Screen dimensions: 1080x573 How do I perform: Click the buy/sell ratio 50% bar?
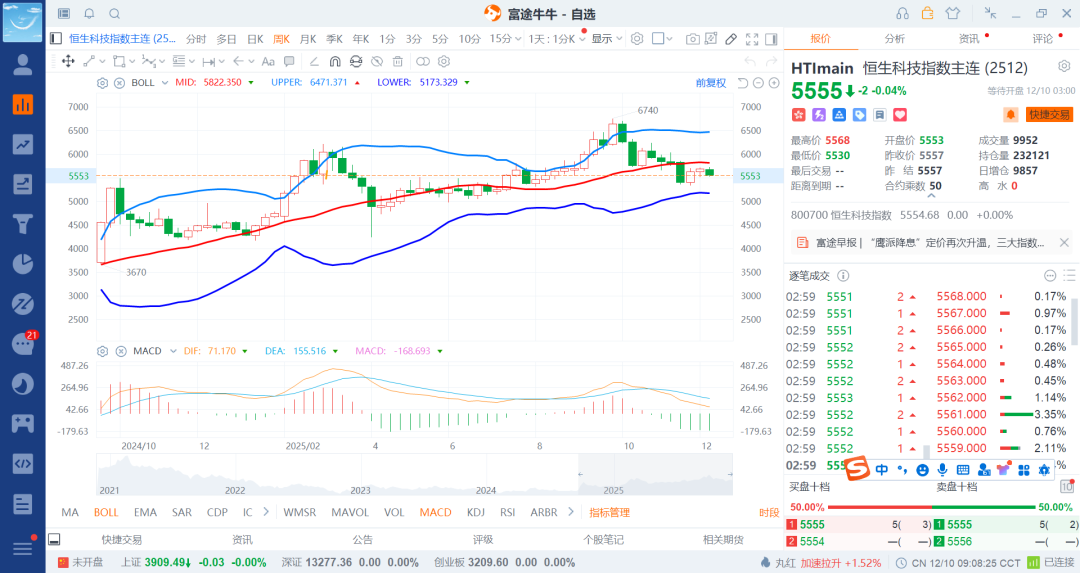[x=931, y=508]
